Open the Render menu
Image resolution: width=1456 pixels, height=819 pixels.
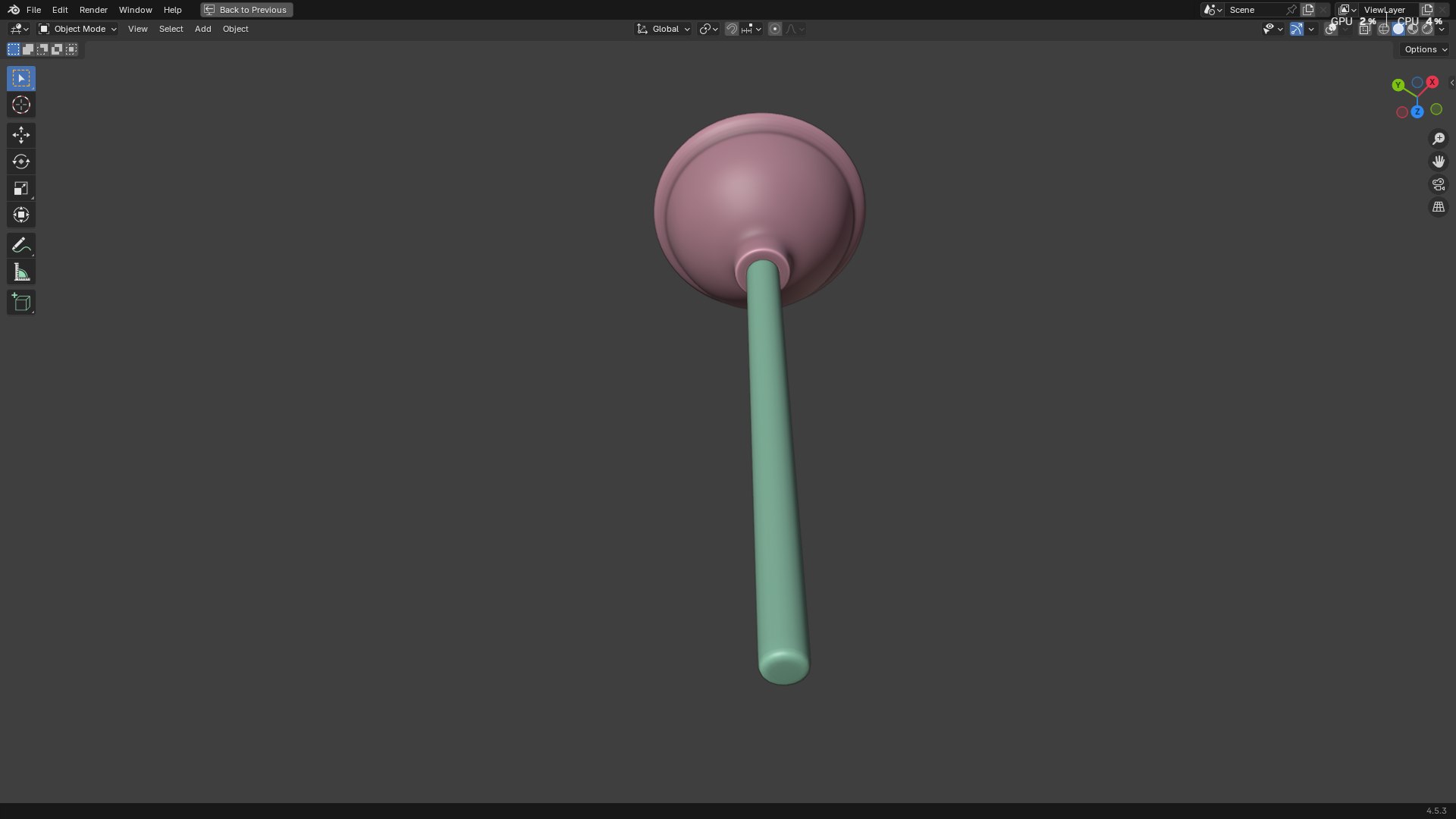point(93,10)
